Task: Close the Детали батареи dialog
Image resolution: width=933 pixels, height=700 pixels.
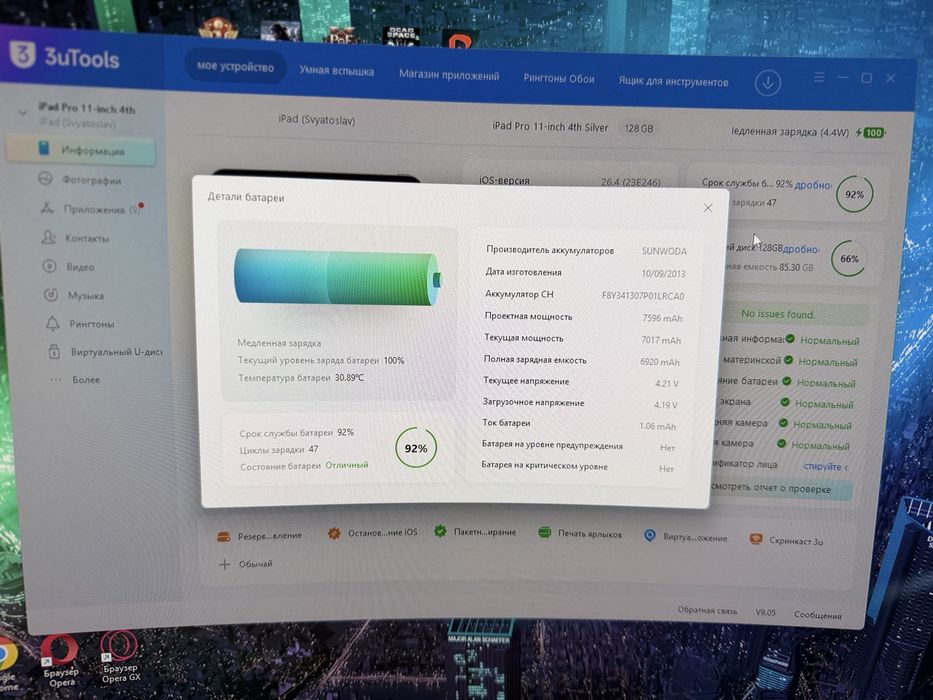Action: (707, 207)
